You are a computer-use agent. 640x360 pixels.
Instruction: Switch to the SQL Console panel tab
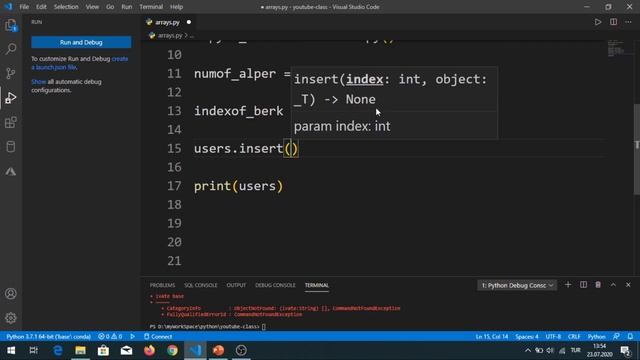pos(201,285)
